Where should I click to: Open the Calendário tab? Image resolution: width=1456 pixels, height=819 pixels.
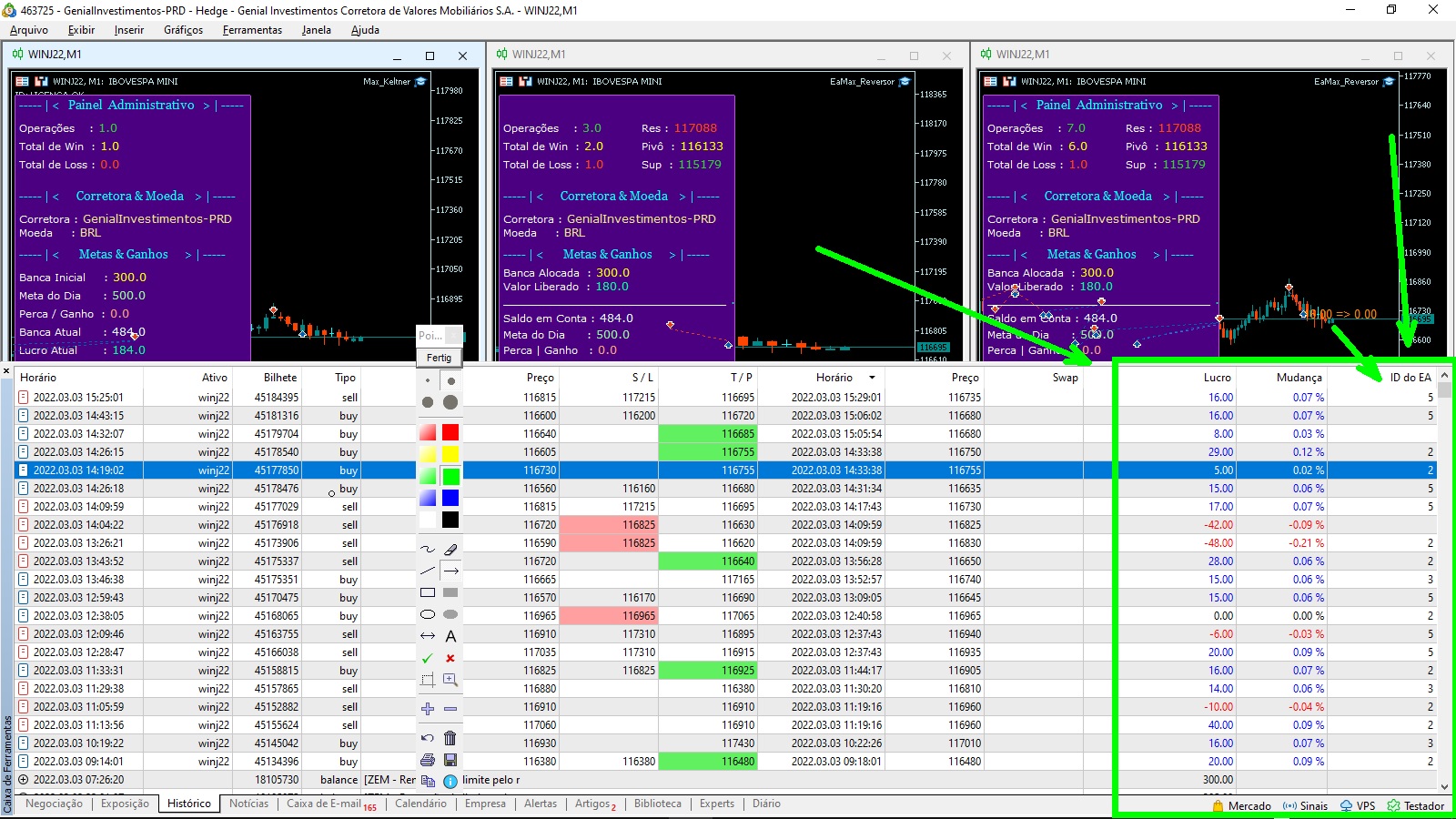(420, 804)
